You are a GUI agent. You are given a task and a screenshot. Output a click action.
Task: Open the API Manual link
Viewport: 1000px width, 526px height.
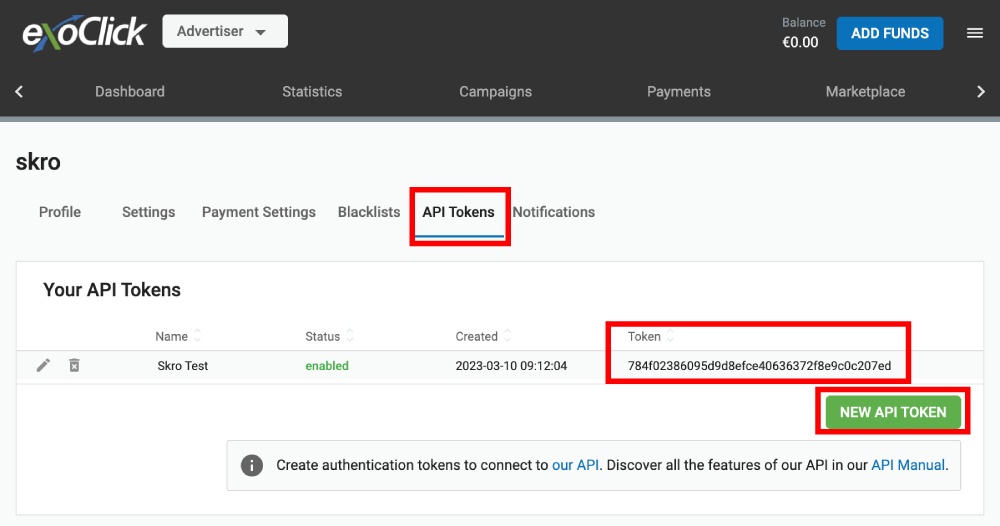click(908, 465)
